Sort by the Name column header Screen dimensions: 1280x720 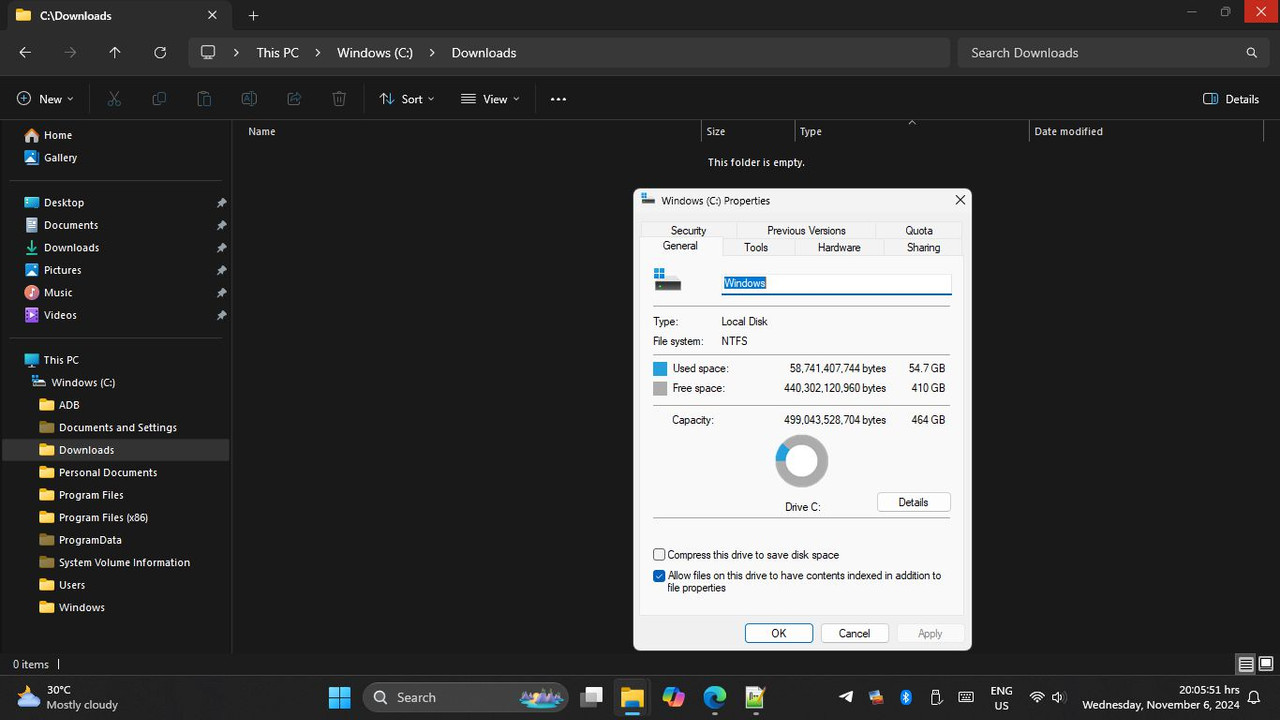470,131
